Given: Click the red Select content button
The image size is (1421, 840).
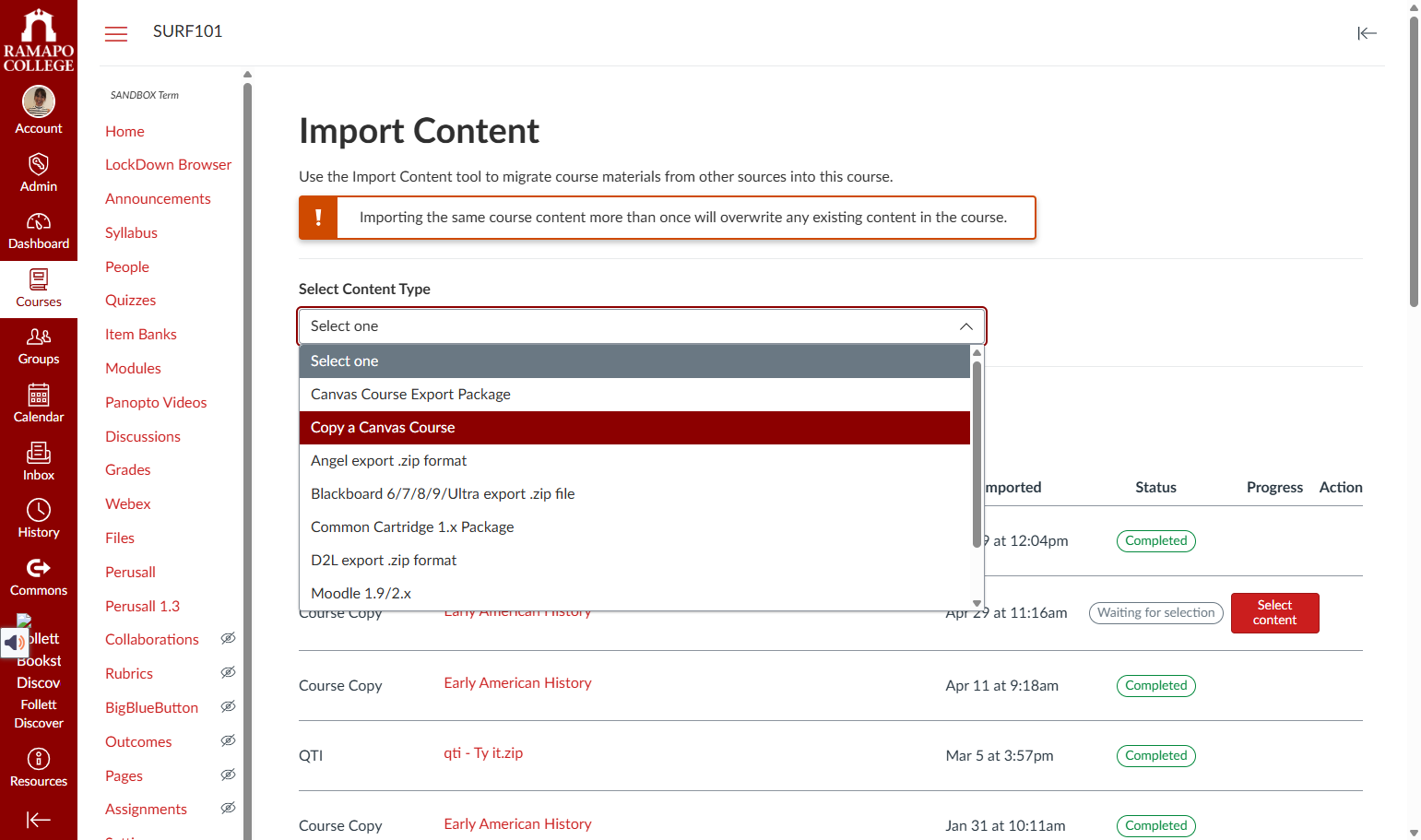Looking at the screenshot, I should [1274, 613].
